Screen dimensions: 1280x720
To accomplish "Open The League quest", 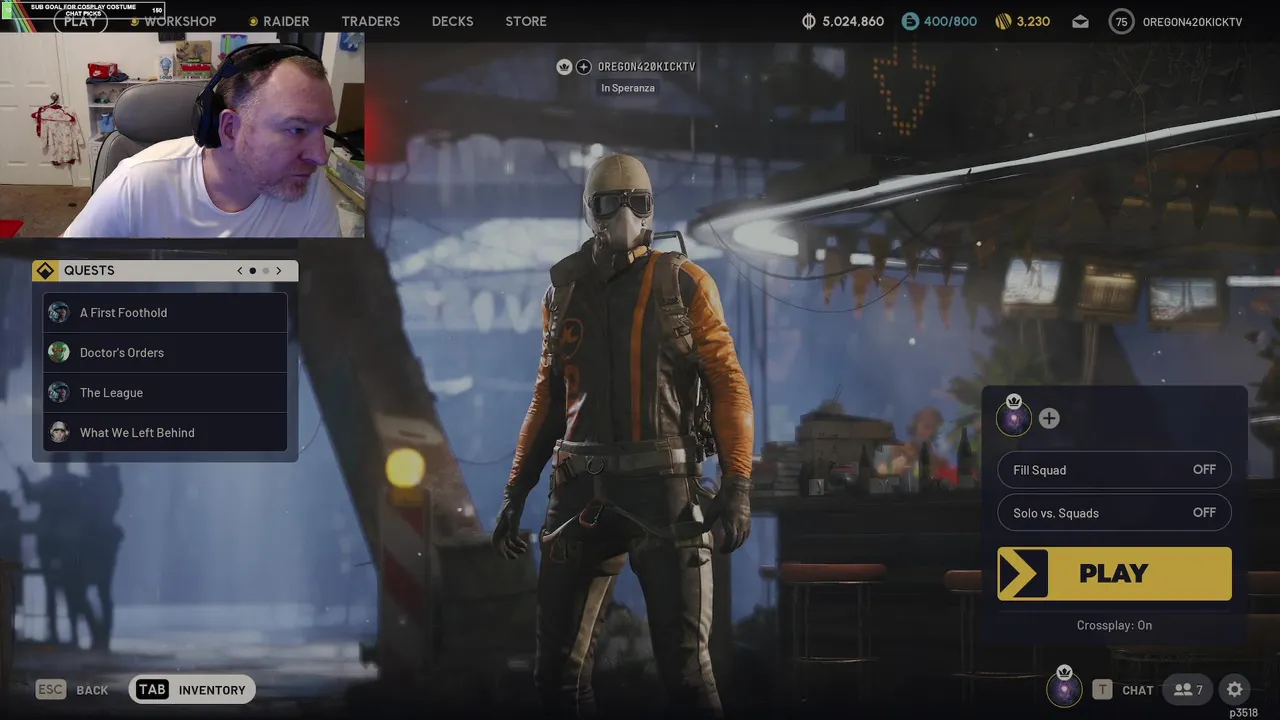I will click(165, 393).
